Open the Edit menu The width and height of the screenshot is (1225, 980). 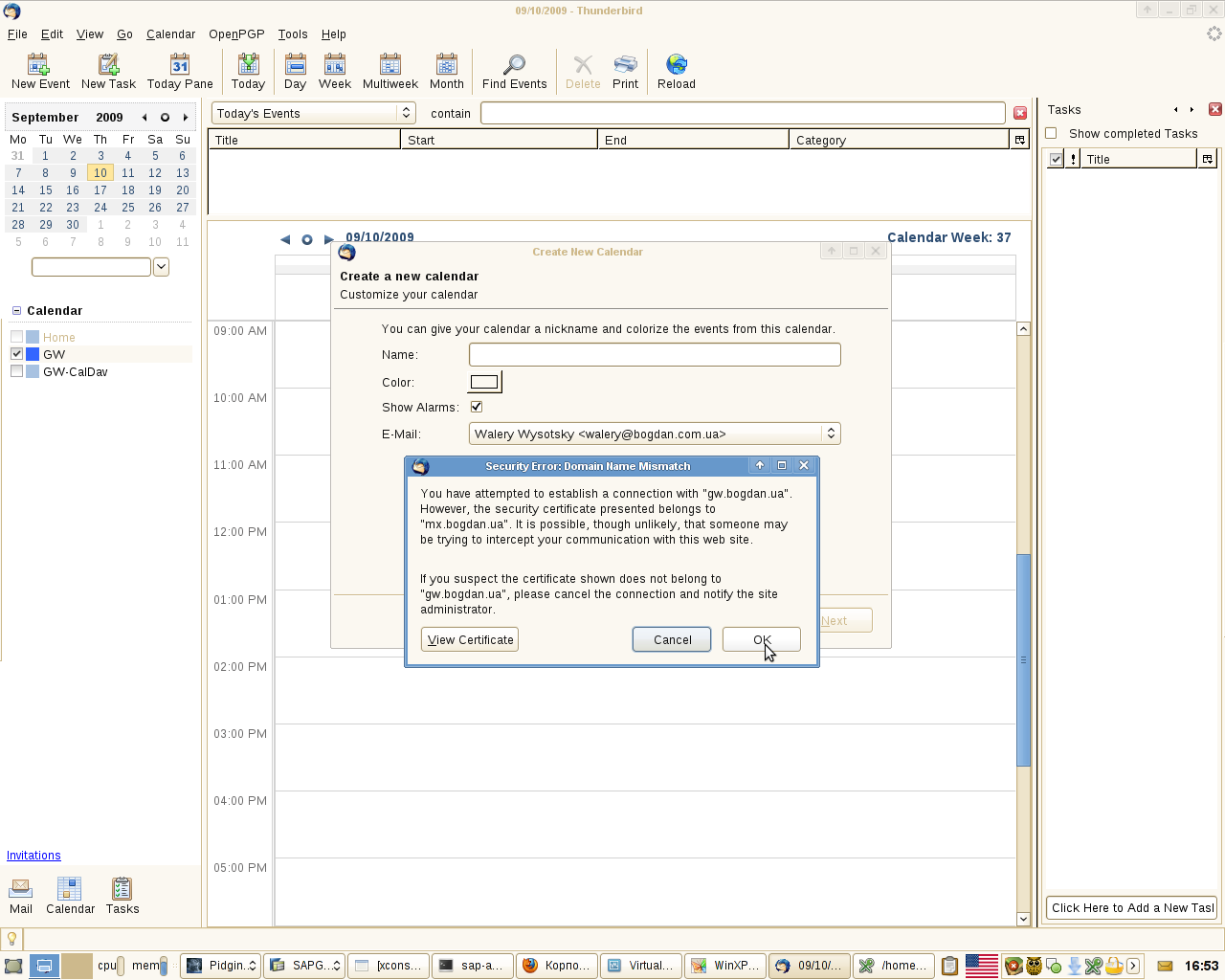tap(52, 33)
